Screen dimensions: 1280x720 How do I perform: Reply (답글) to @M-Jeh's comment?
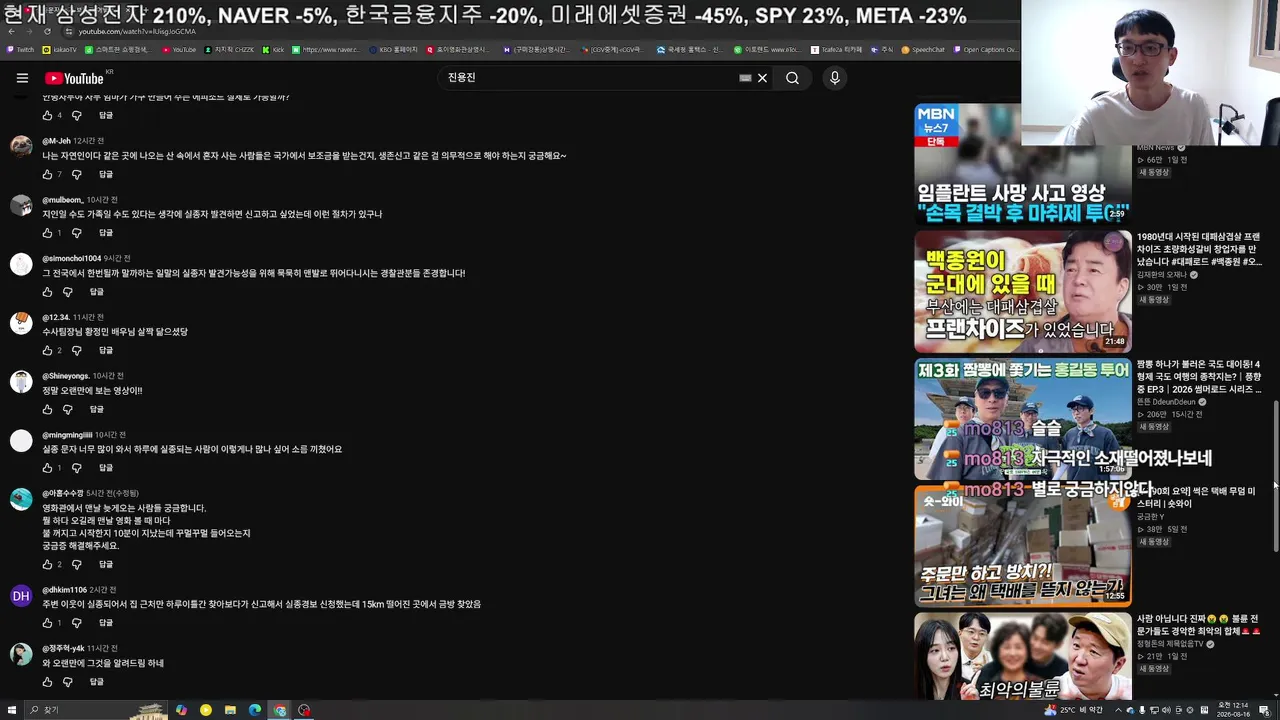[x=105, y=174]
